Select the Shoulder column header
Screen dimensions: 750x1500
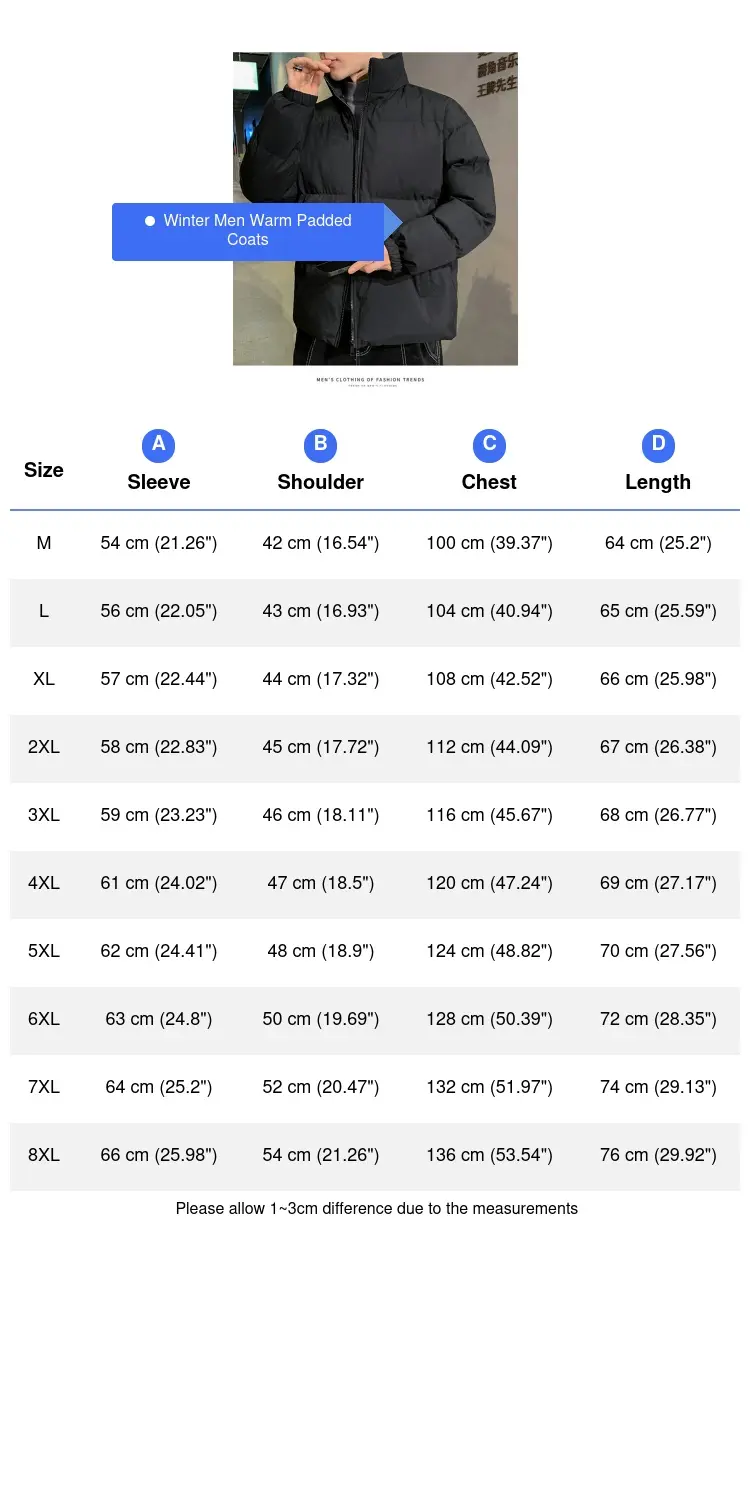click(320, 482)
